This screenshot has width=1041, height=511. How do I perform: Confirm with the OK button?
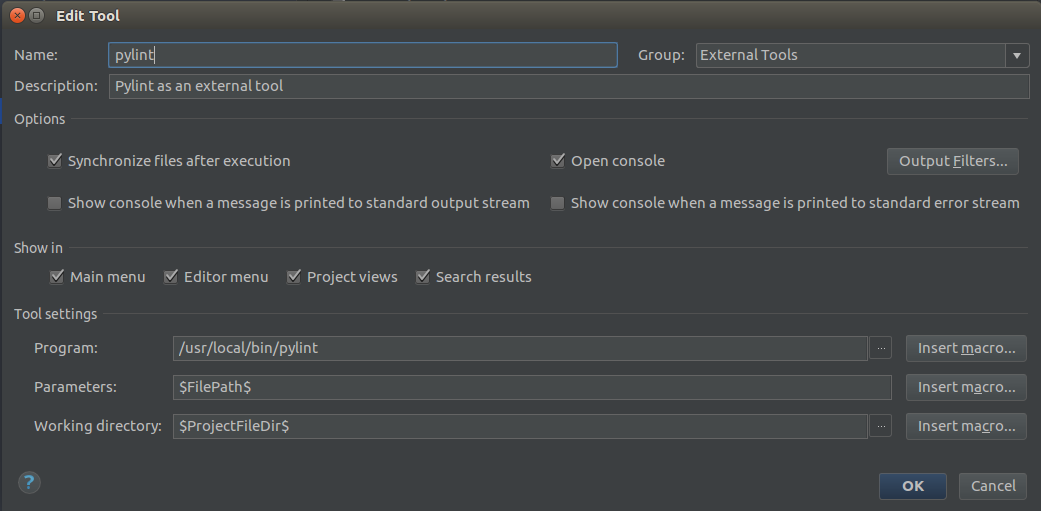[913, 486]
